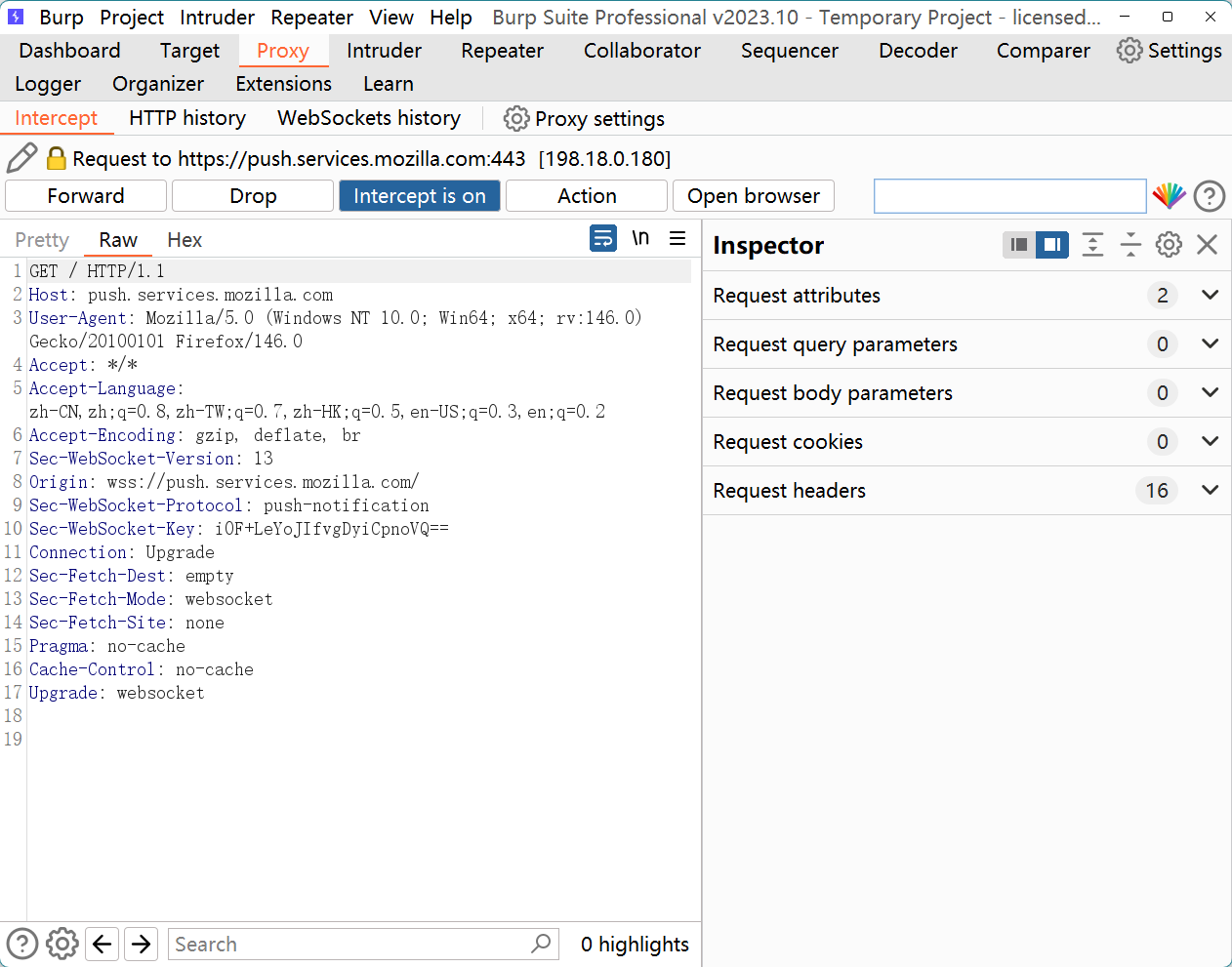This screenshot has height=967, width=1232.
Task: Open the Repeater menu in the menu bar
Action: point(311,18)
